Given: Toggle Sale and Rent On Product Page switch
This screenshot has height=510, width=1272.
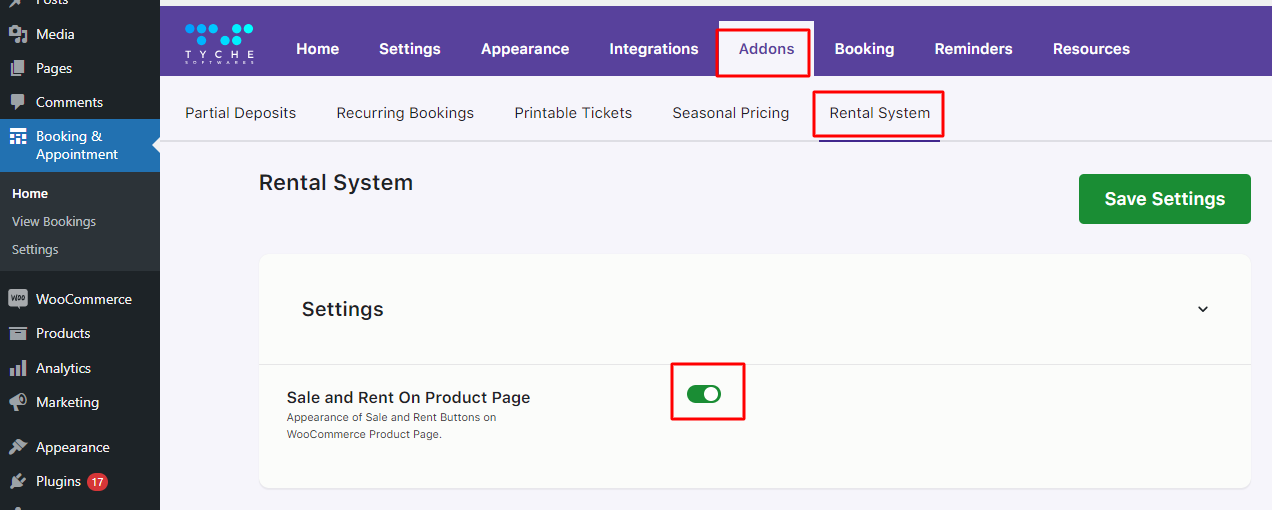Looking at the screenshot, I should pyautogui.click(x=704, y=394).
